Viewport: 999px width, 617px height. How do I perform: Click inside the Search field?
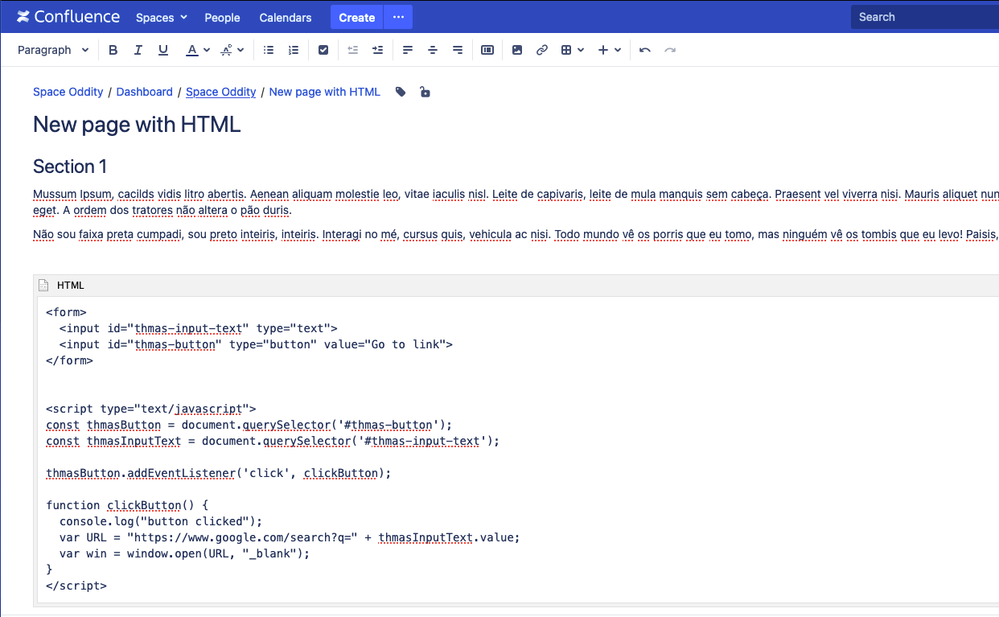click(x=920, y=16)
